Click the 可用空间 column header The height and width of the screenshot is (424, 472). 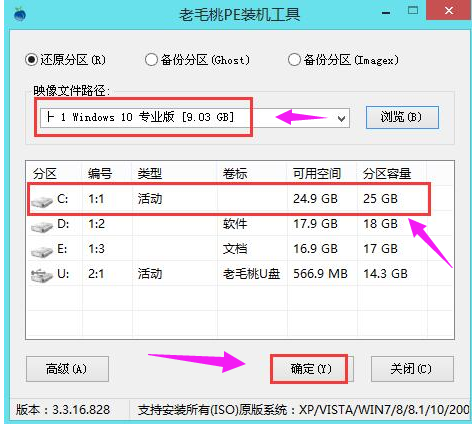coord(317,174)
